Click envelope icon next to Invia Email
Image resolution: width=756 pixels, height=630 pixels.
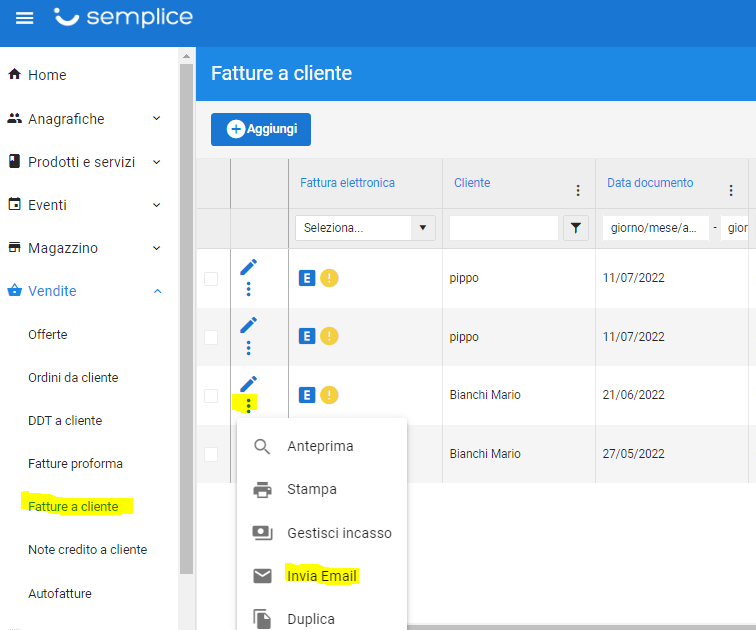[x=262, y=576]
